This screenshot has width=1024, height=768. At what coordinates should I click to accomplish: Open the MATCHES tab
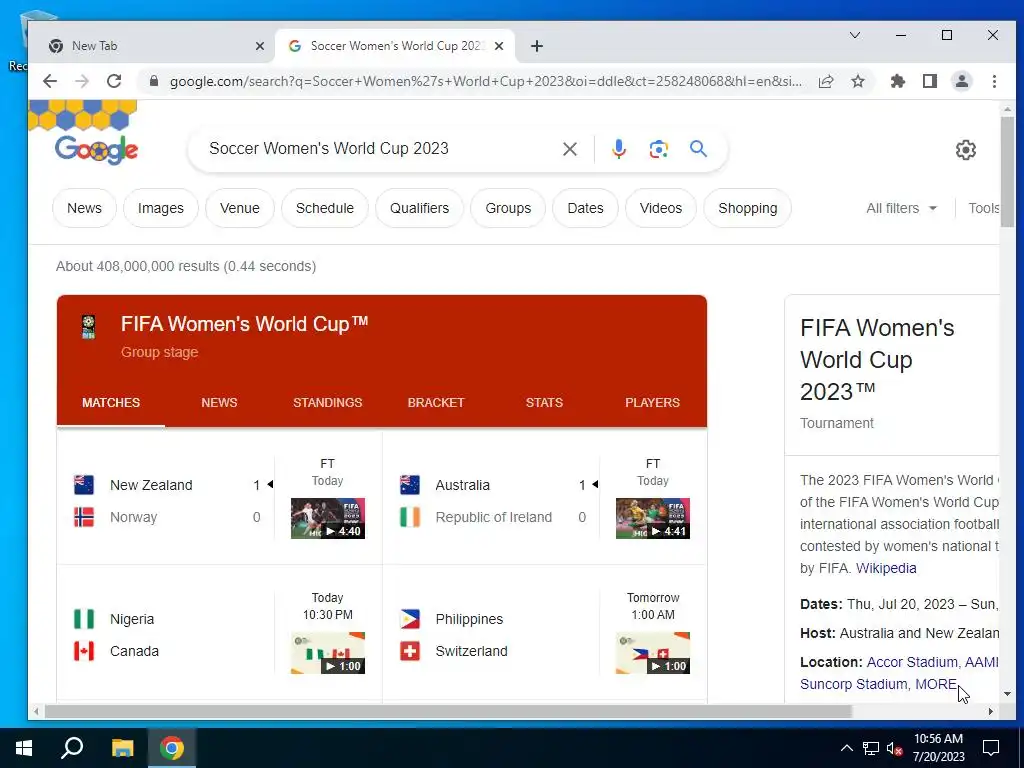(111, 402)
